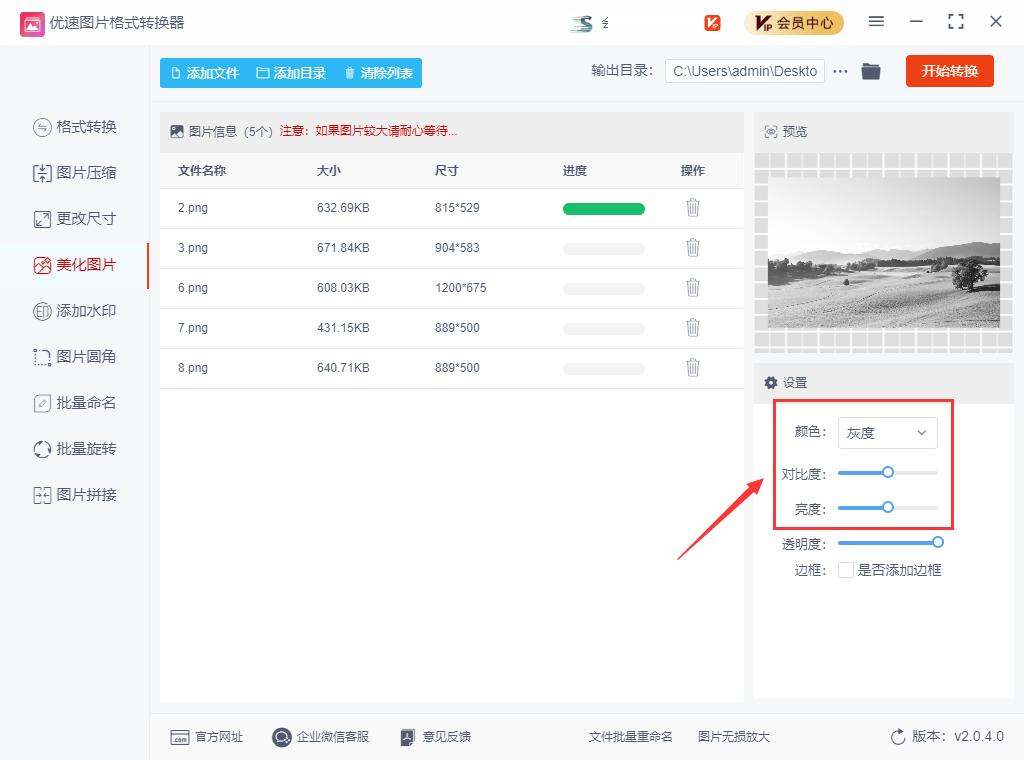The image size is (1024, 760).
Task: Delete 6.png using its trash icon
Action: (693, 288)
